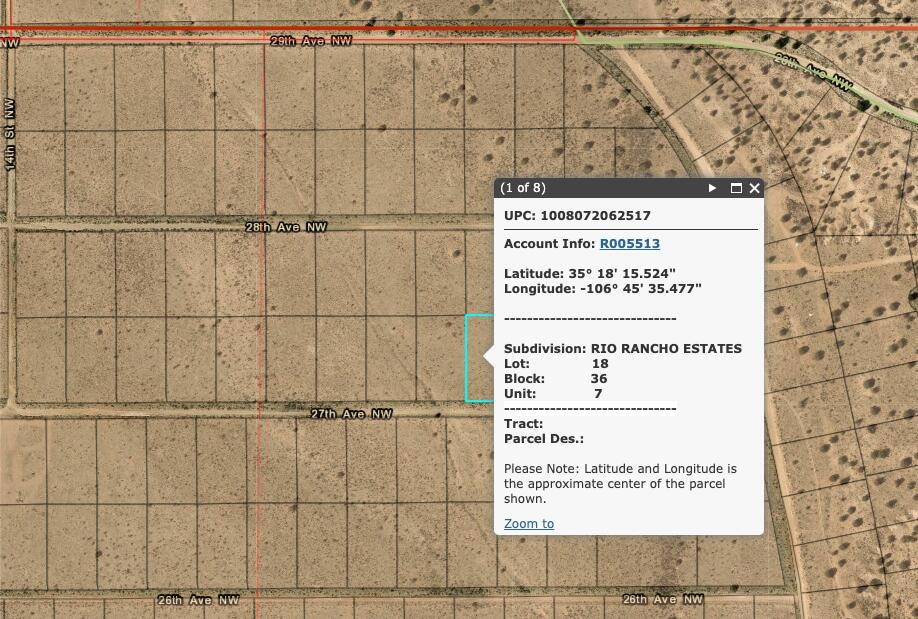The width and height of the screenshot is (918, 619).
Task: Click the Unit value 7
Action: [598, 394]
